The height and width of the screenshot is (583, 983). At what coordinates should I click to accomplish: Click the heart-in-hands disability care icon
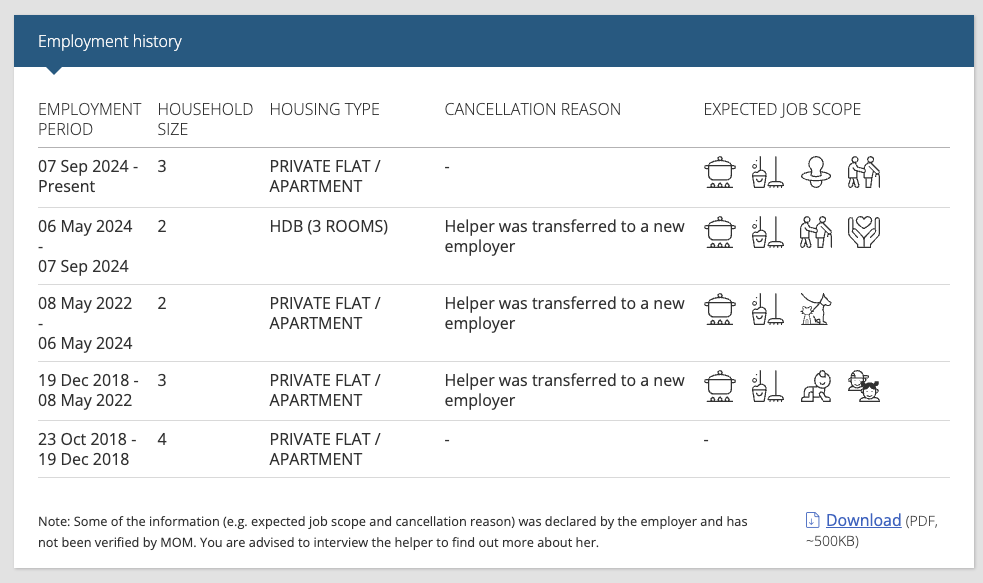click(863, 232)
